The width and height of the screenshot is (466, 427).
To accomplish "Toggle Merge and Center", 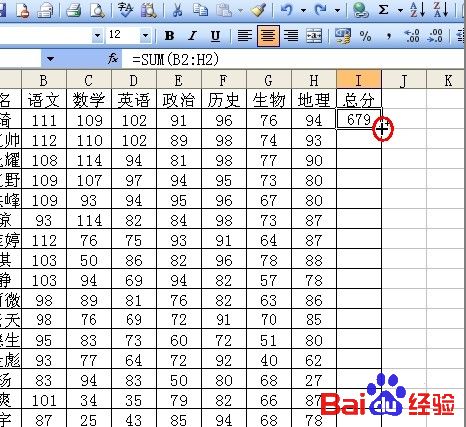I will [x=314, y=36].
